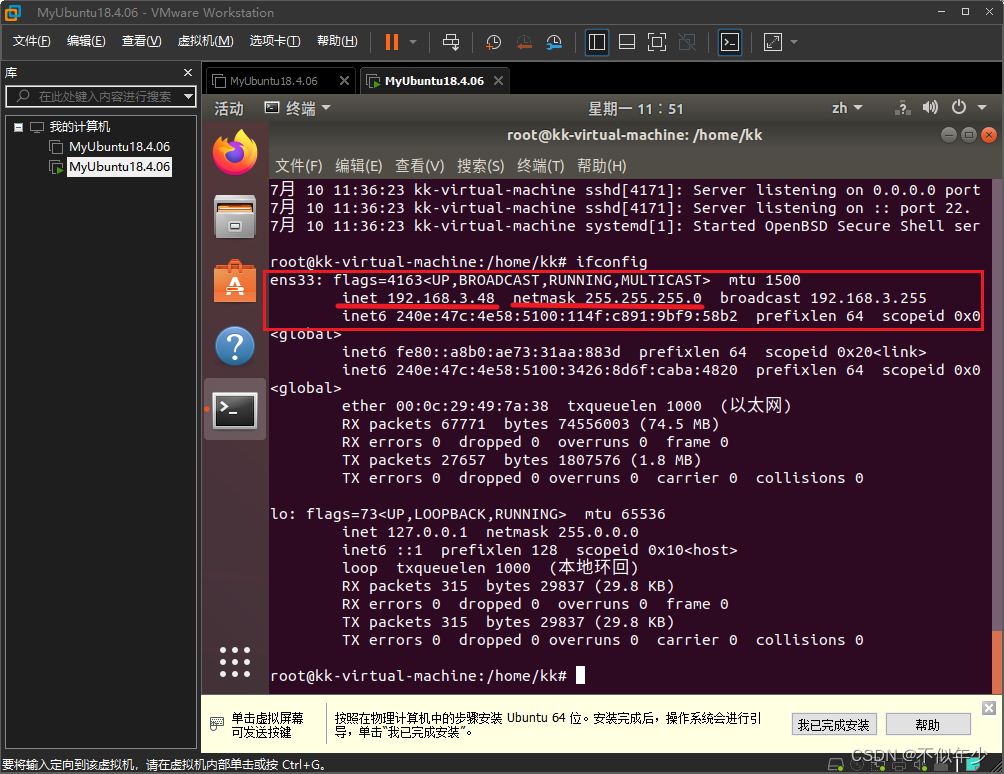The image size is (1004, 774).
Task: Switch to the first MyUbuntu18.4.06 tab
Action: pos(273,81)
